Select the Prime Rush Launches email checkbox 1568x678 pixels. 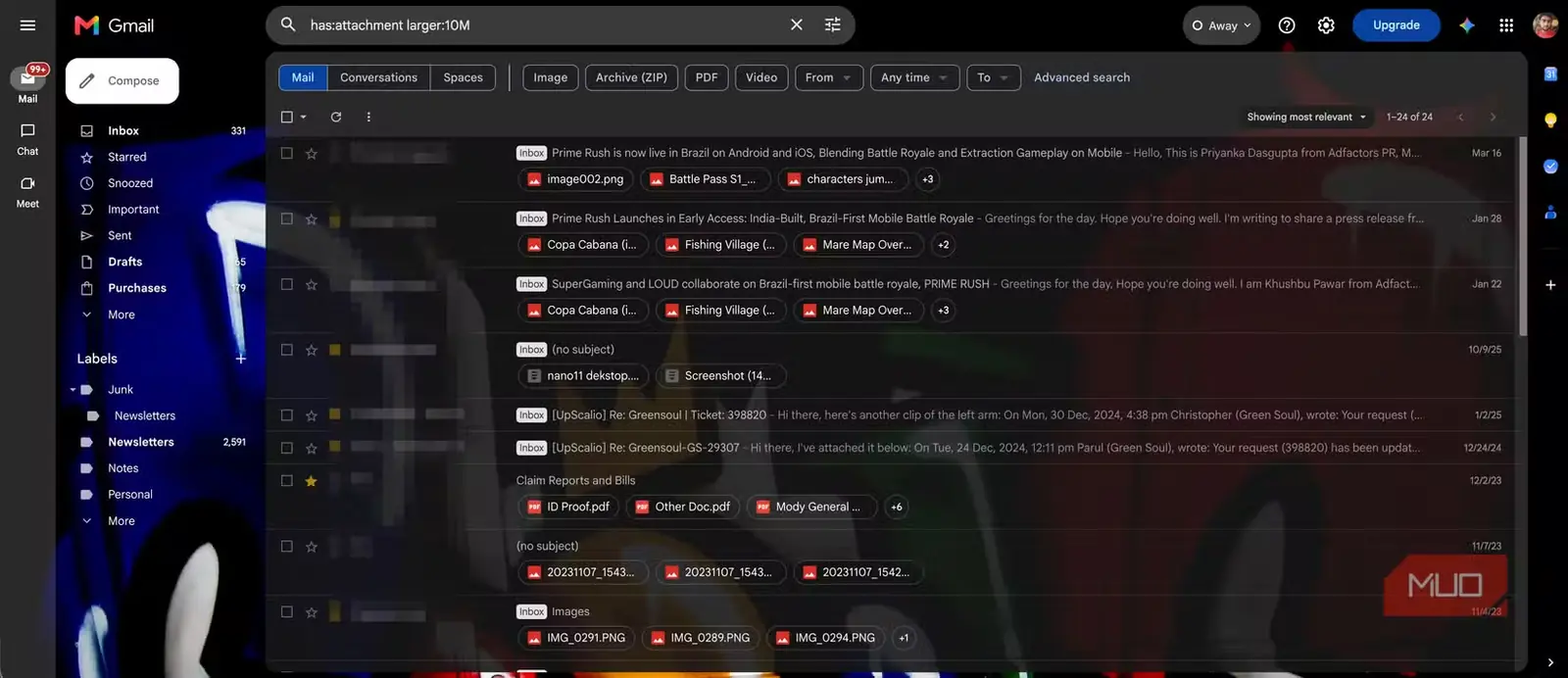[287, 218]
